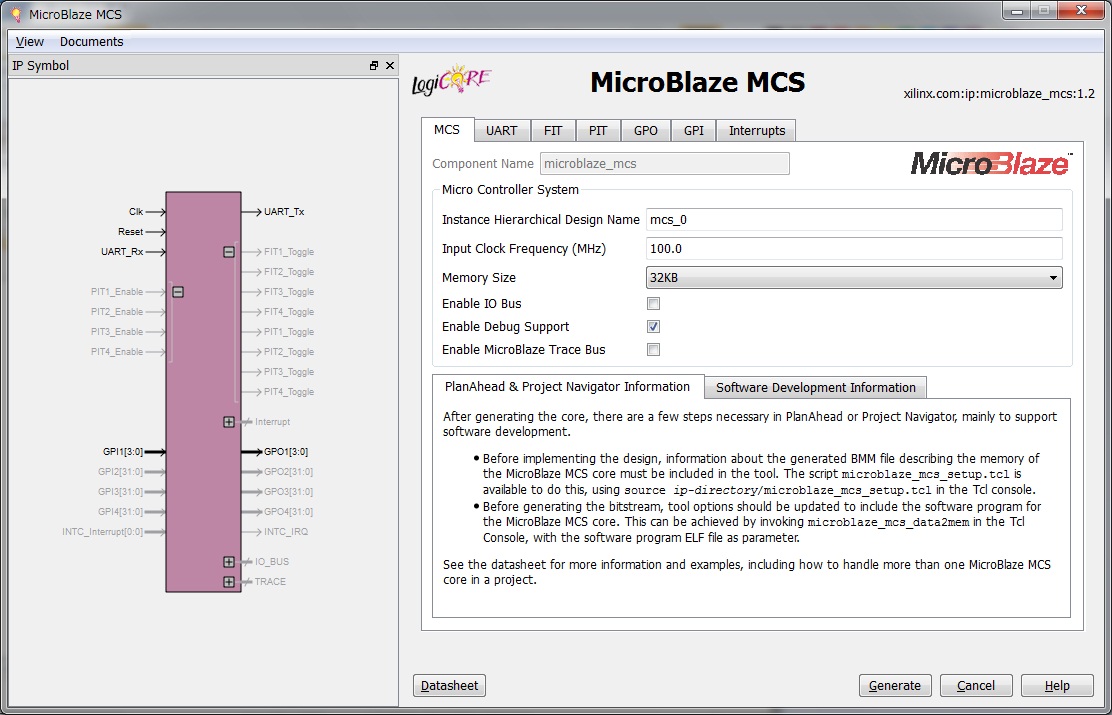
Task: Open the Documents menu
Action: coord(91,42)
